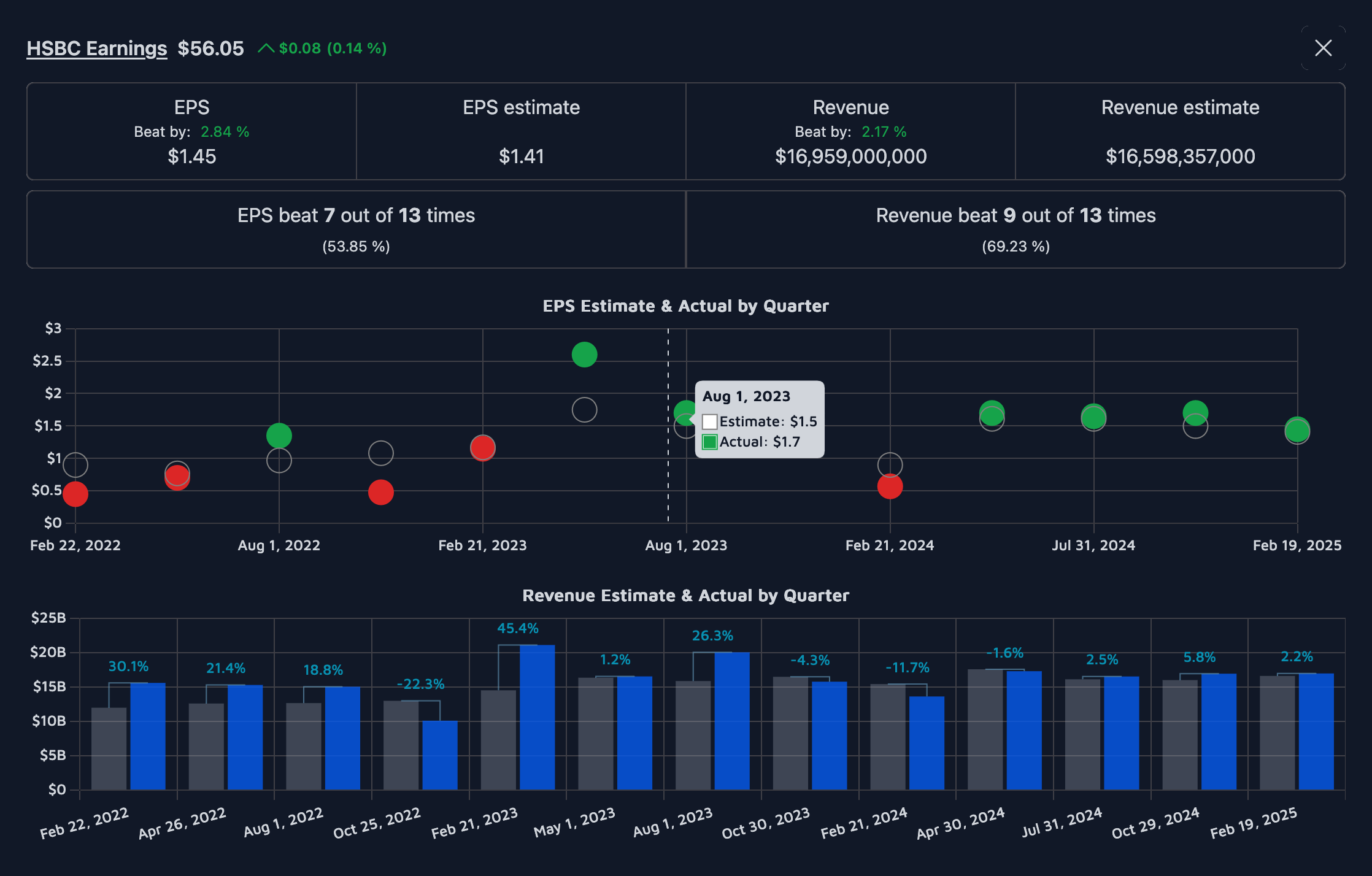Click the 26.3% revenue surprise label

click(712, 636)
